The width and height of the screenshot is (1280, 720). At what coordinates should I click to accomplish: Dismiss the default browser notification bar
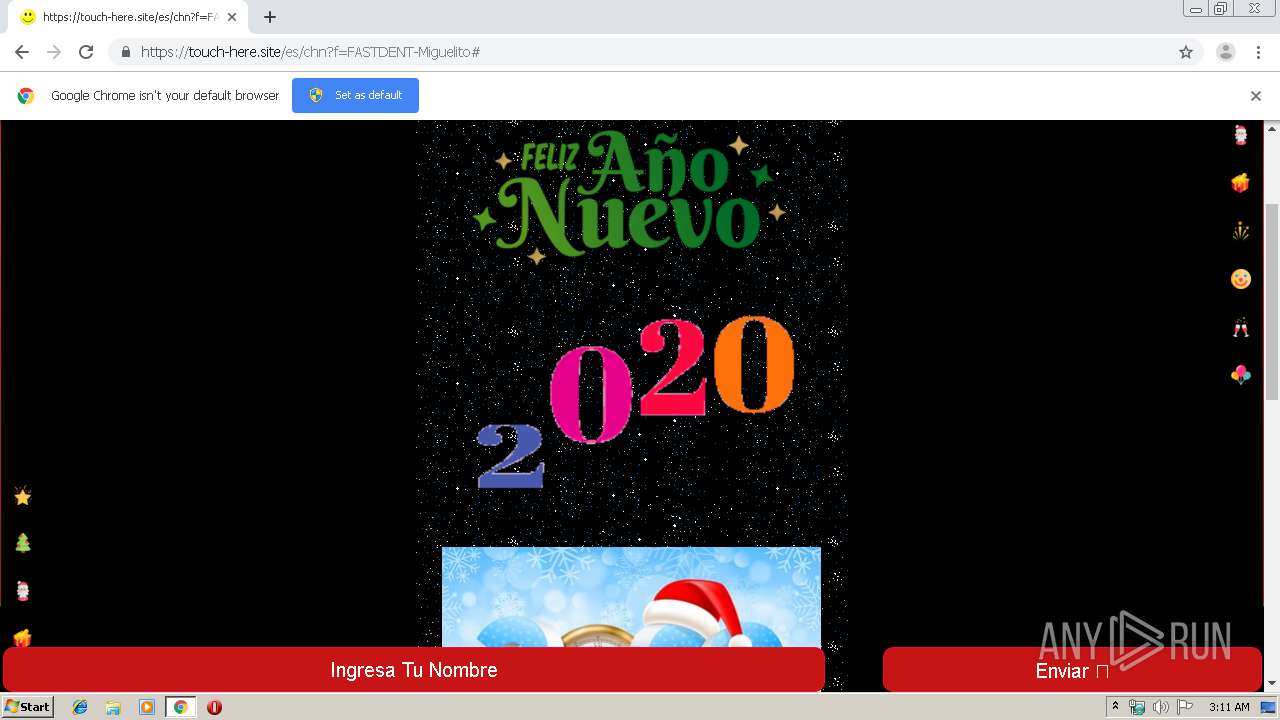tap(1256, 96)
